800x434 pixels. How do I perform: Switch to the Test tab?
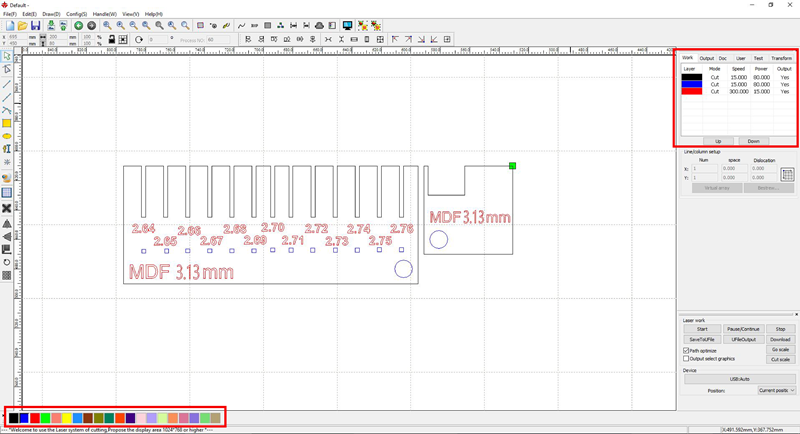759,58
